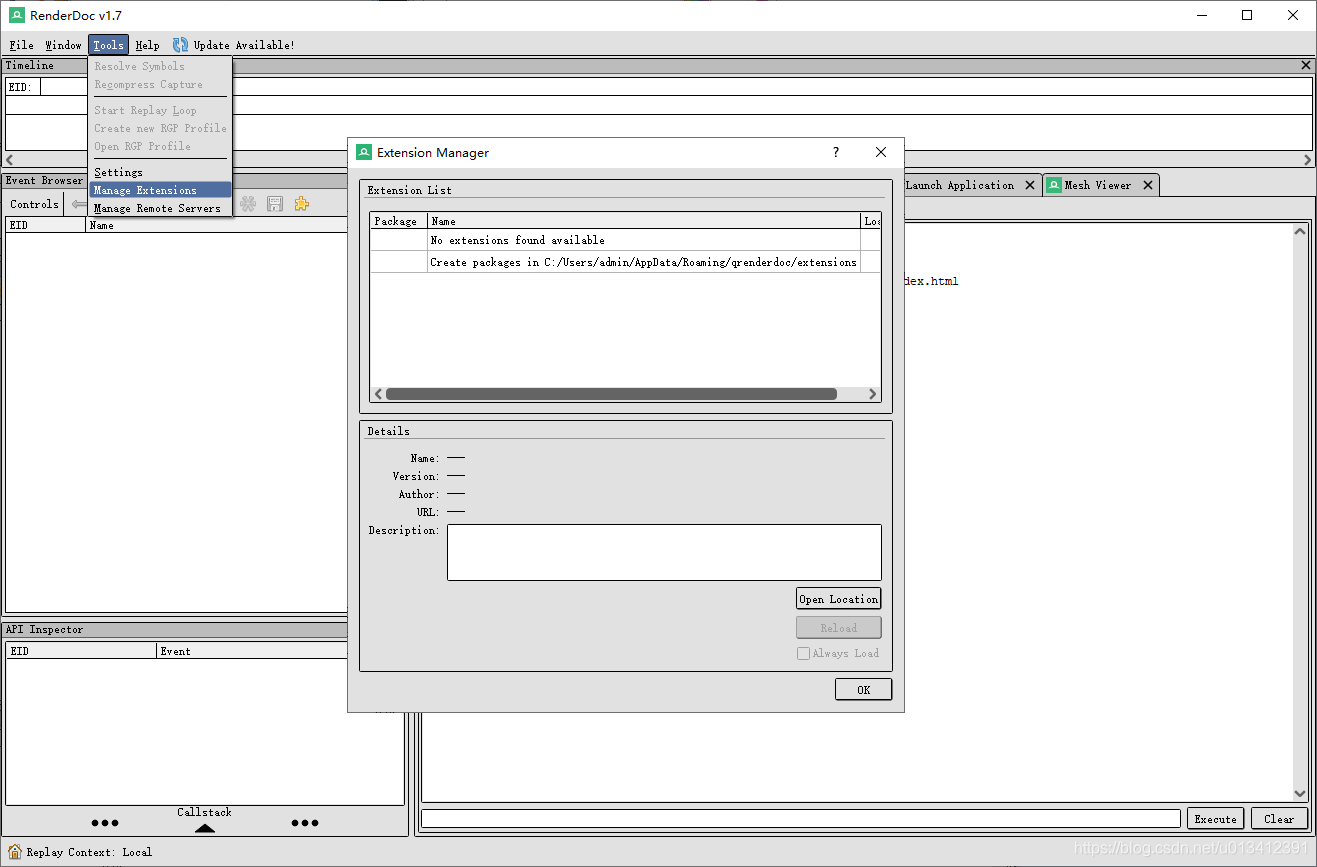The width and height of the screenshot is (1317, 867).
Task: Click the Controls button in Event Browser
Action: tap(34, 204)
